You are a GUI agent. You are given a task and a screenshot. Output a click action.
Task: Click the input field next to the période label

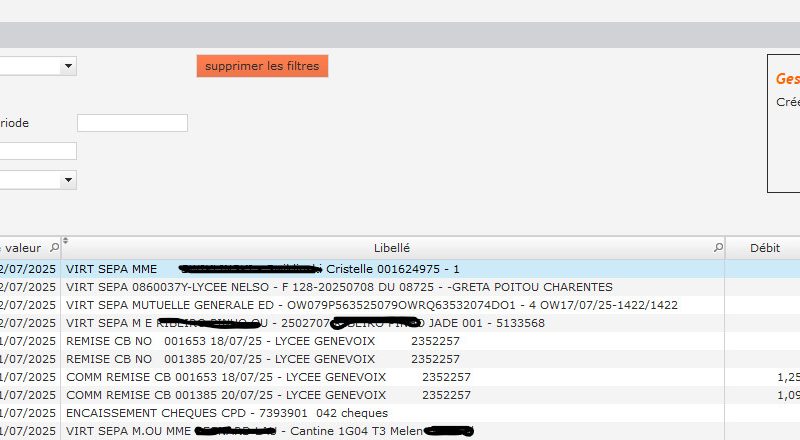pos(132,123)
